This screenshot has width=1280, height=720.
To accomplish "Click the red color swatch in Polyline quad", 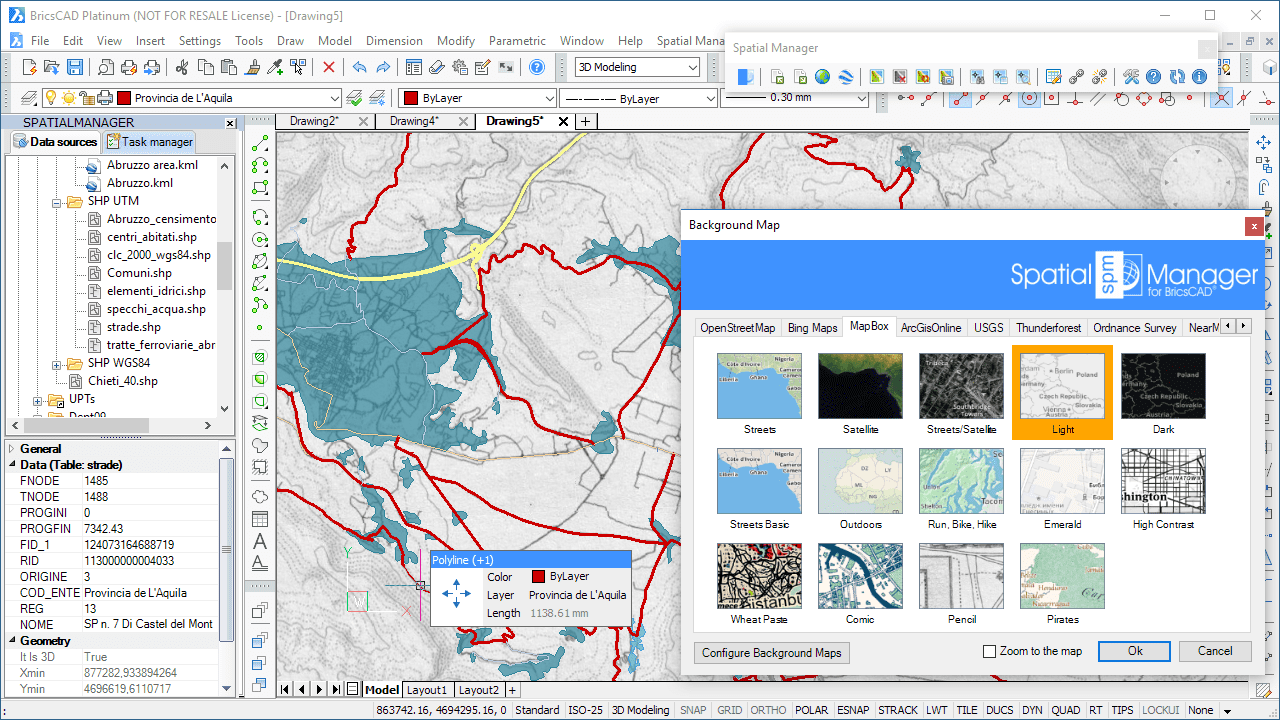I will pyautogui.click(x=538, y=577).
